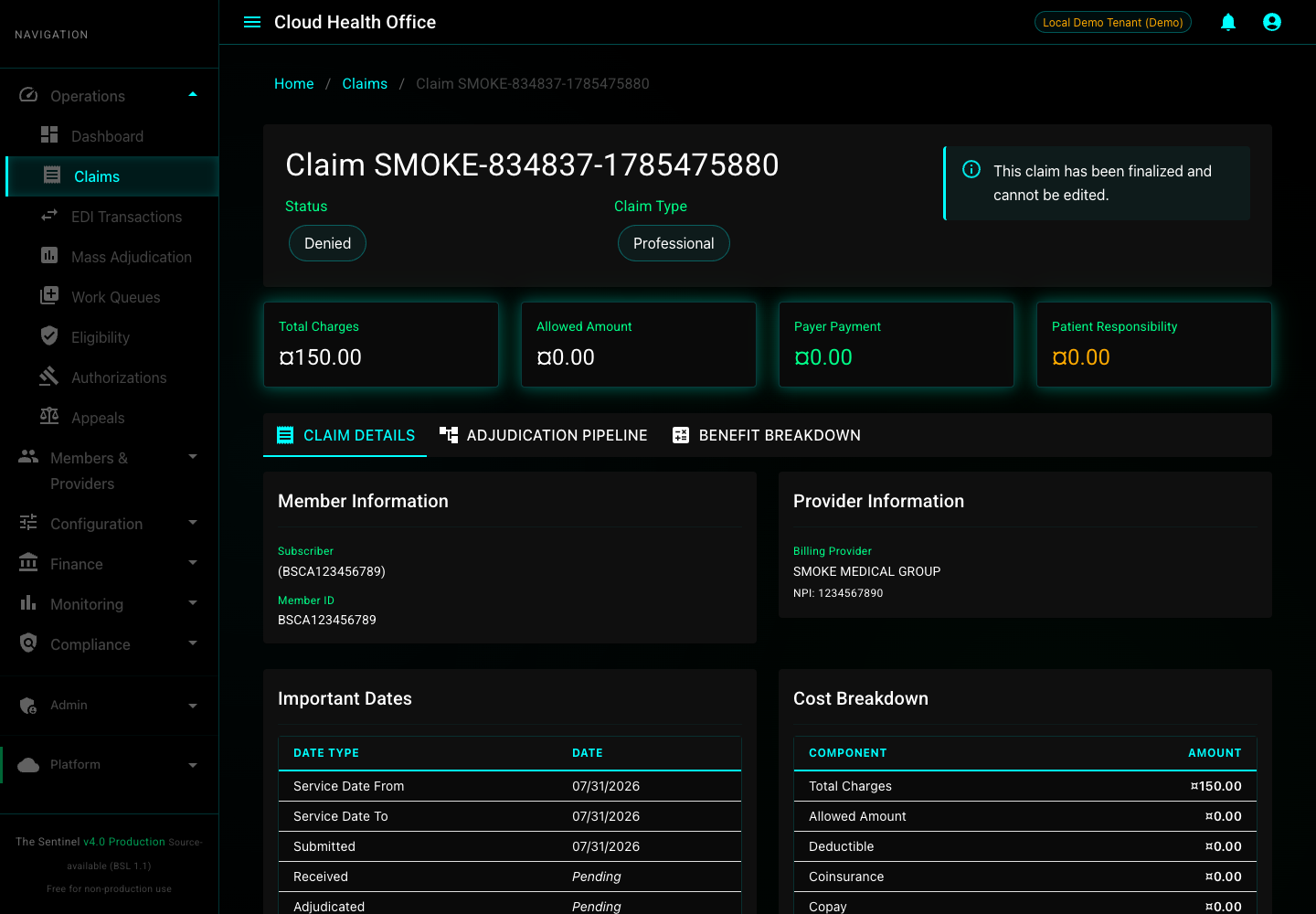This screenshot has width=1316, height=914.
Task: Go to Claims via breadcrumb
Action: tap(365, 83)
